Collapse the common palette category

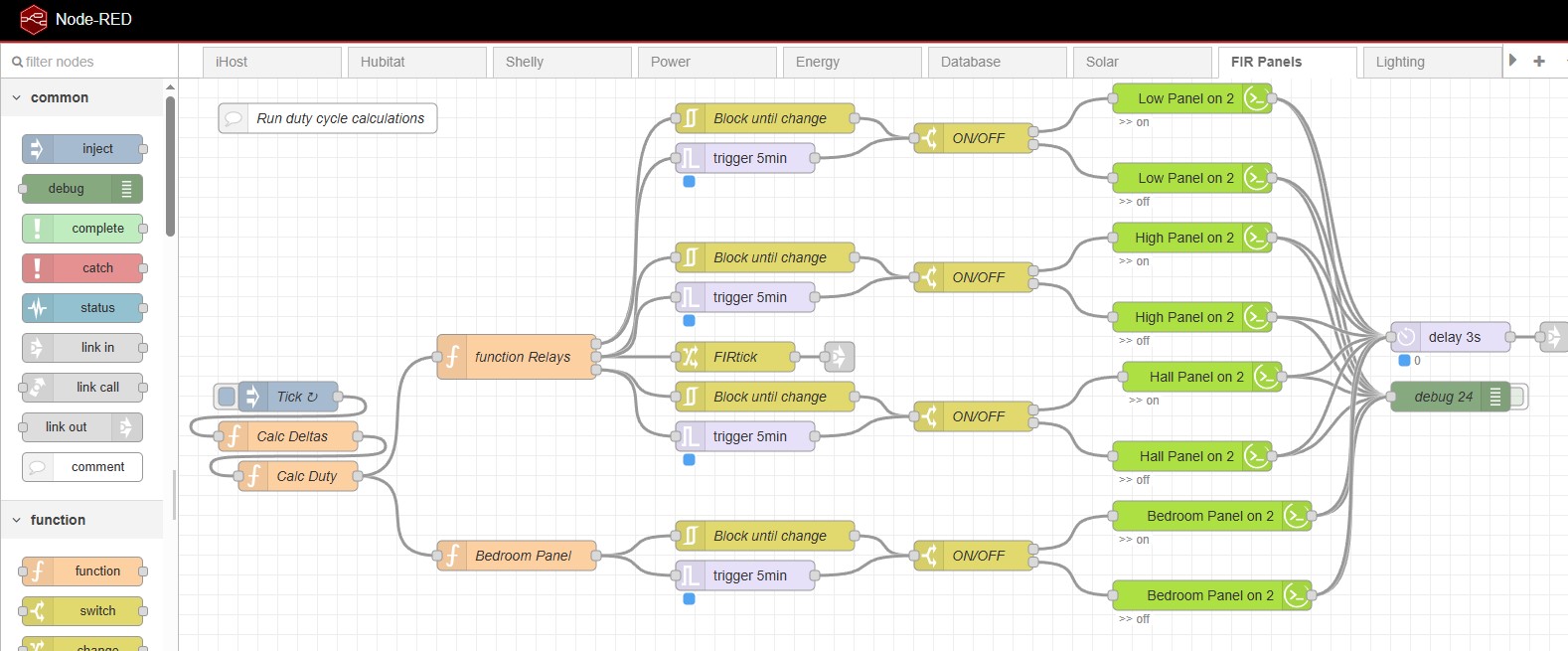(x=17, y=97)
